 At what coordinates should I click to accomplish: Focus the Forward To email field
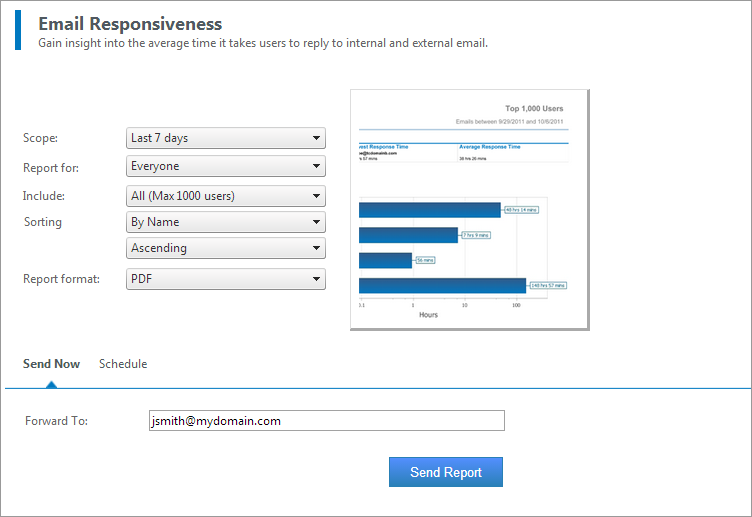pyautogui.click(x=327, y=421)
